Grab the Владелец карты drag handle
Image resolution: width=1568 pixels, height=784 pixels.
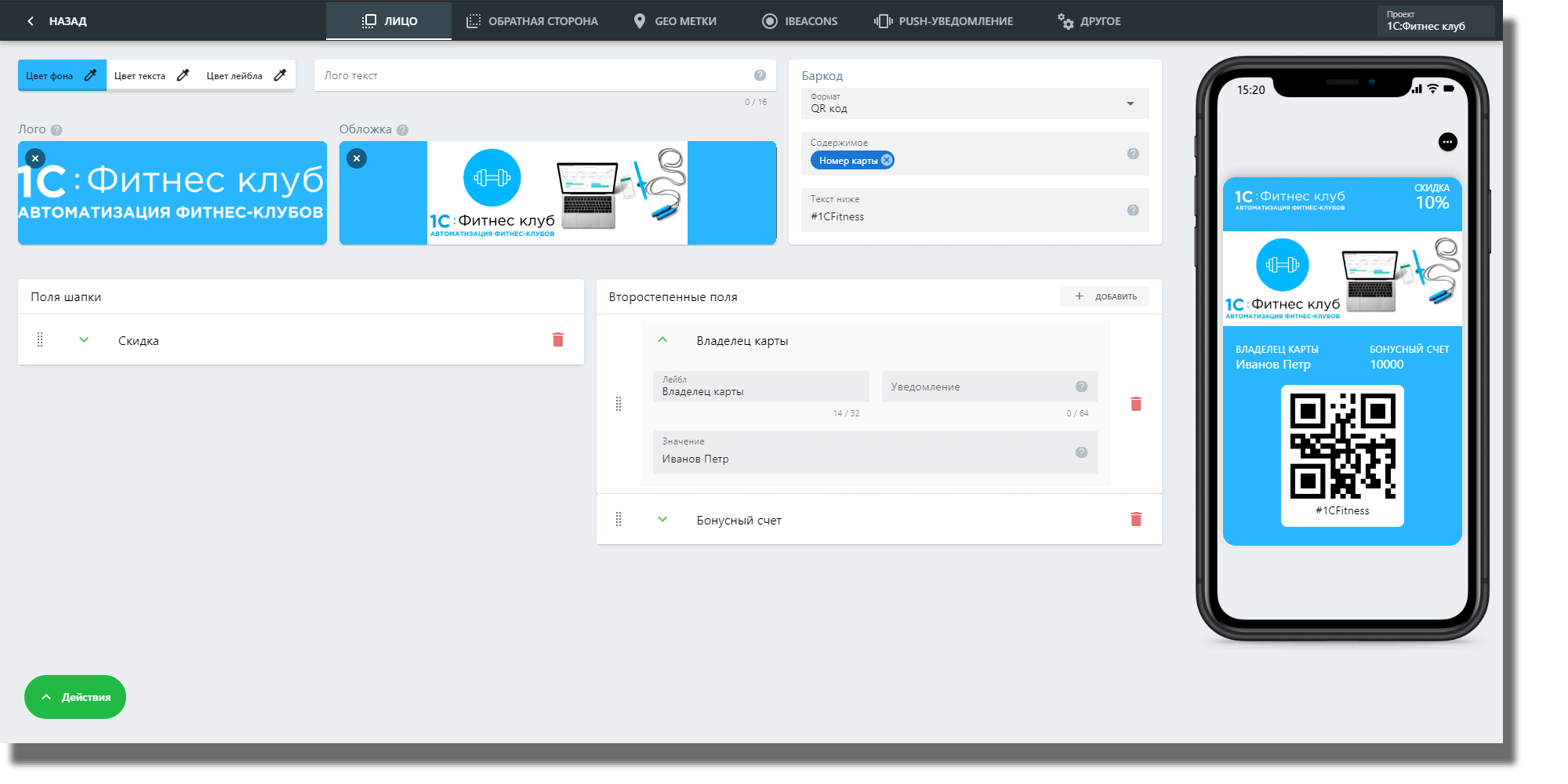(x=619, y=404)
